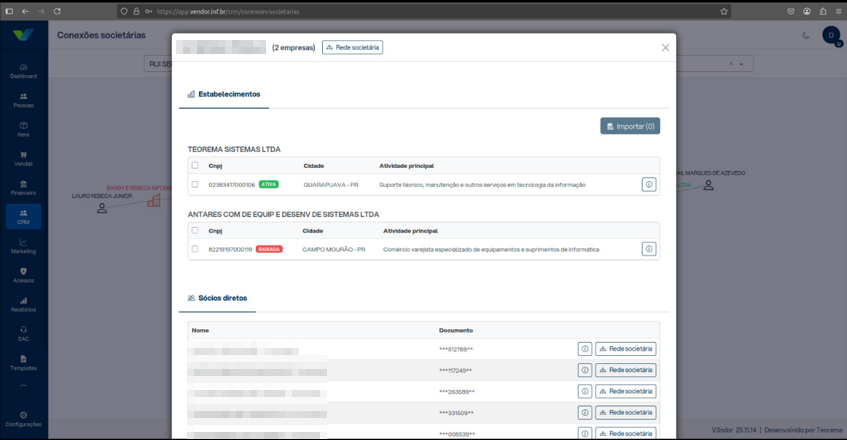This screenshot has height=440, width=847.
Task: Open Configurações gear in sidebar
Action: tap(23, 419)
